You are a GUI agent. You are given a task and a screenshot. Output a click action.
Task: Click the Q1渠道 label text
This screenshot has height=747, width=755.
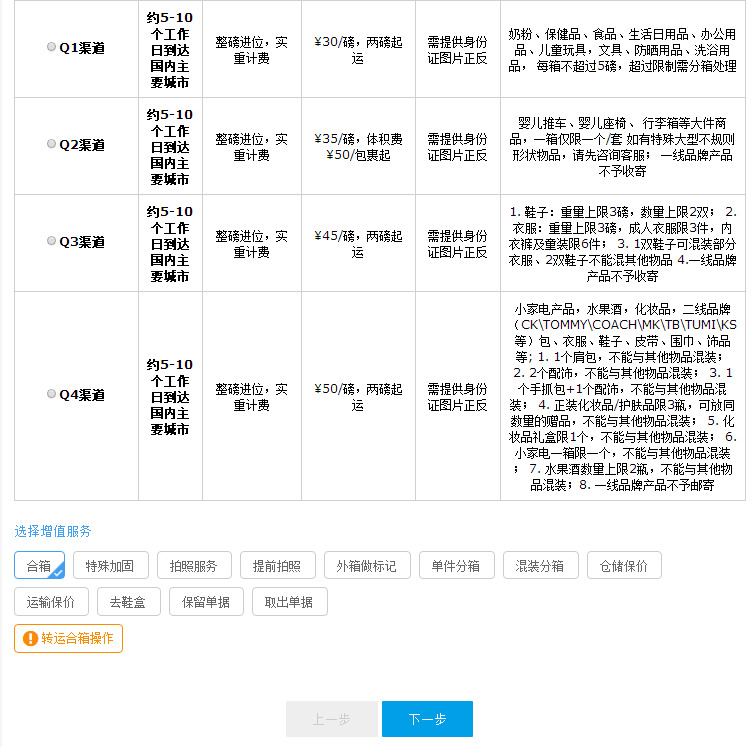click(x=82, y=48)
